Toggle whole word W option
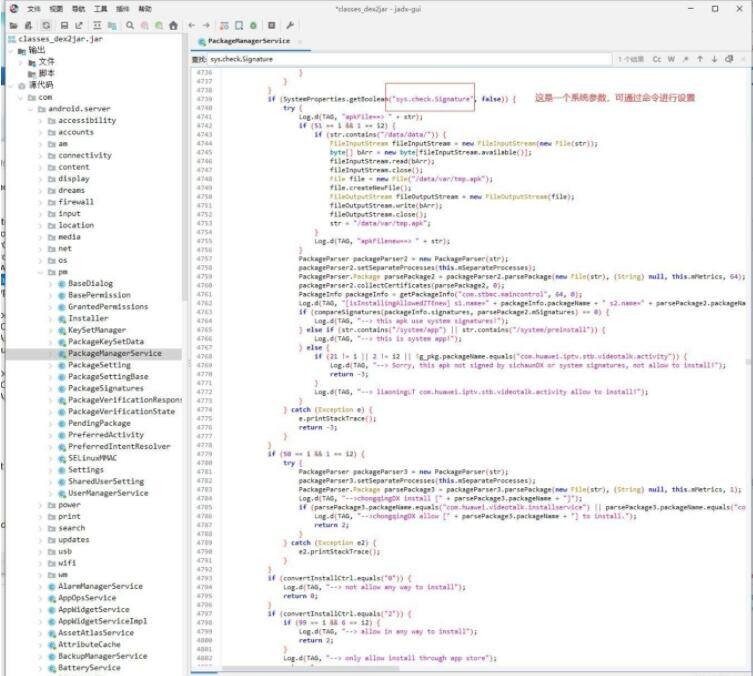The image size is (753, 676). pyautogui.click(x=671, y=59)
